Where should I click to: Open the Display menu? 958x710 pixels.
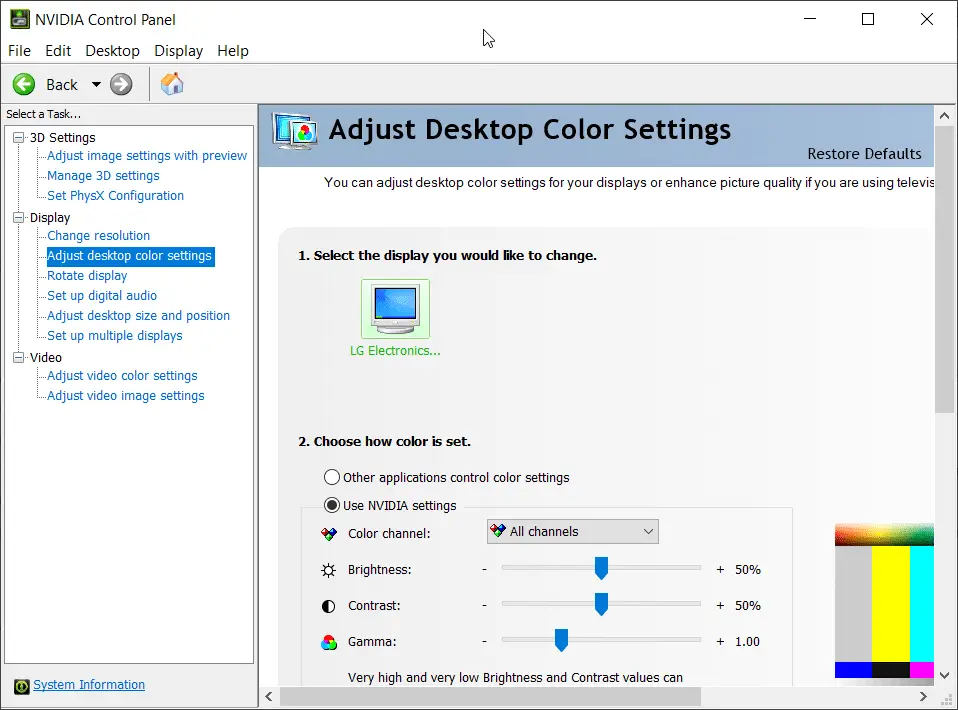(x=178, y=51)
